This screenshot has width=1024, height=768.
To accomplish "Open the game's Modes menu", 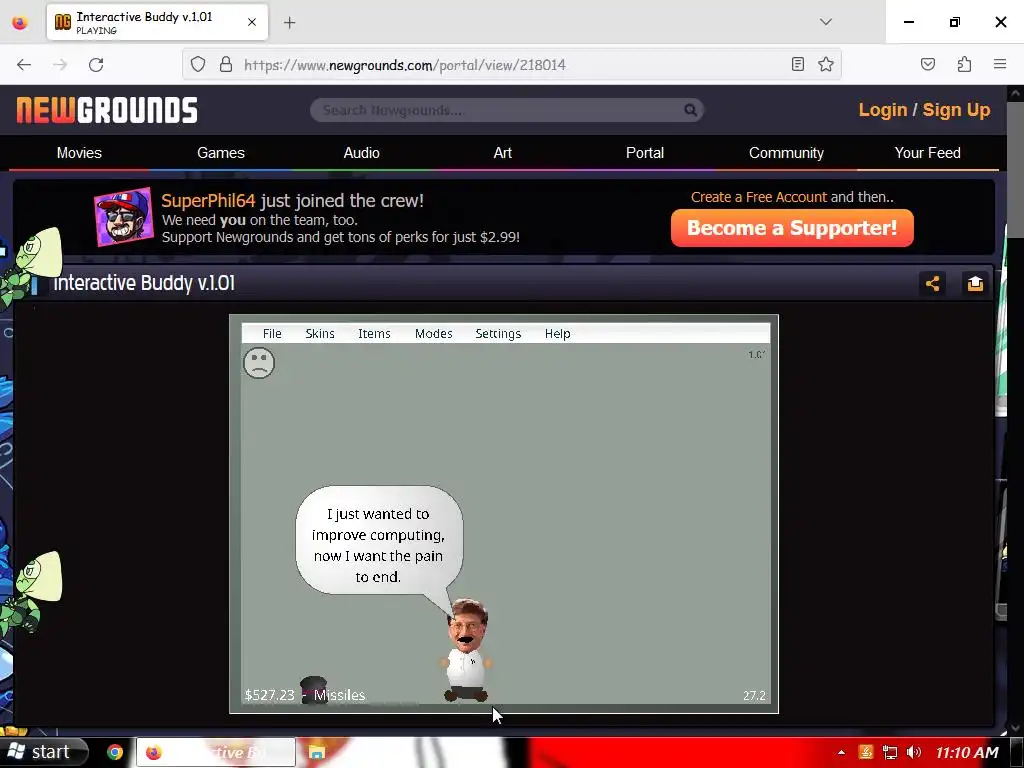I will coord(434,334).
